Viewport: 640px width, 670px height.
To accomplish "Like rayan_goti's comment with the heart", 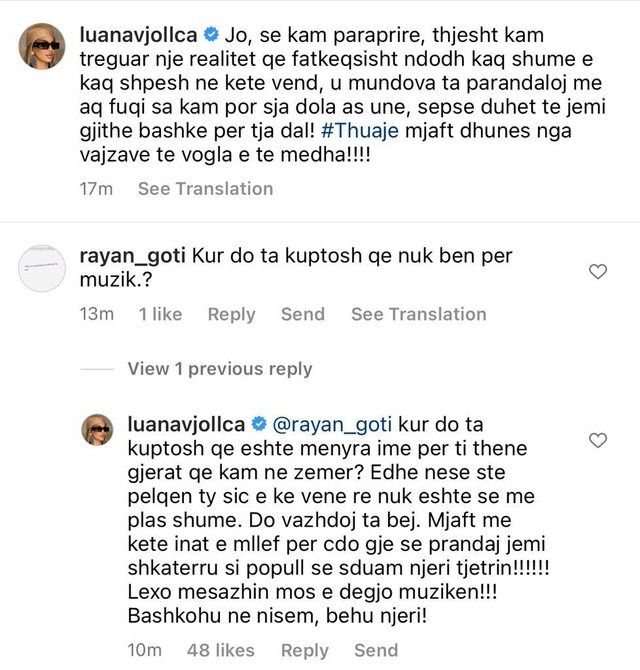I will 599,271.
